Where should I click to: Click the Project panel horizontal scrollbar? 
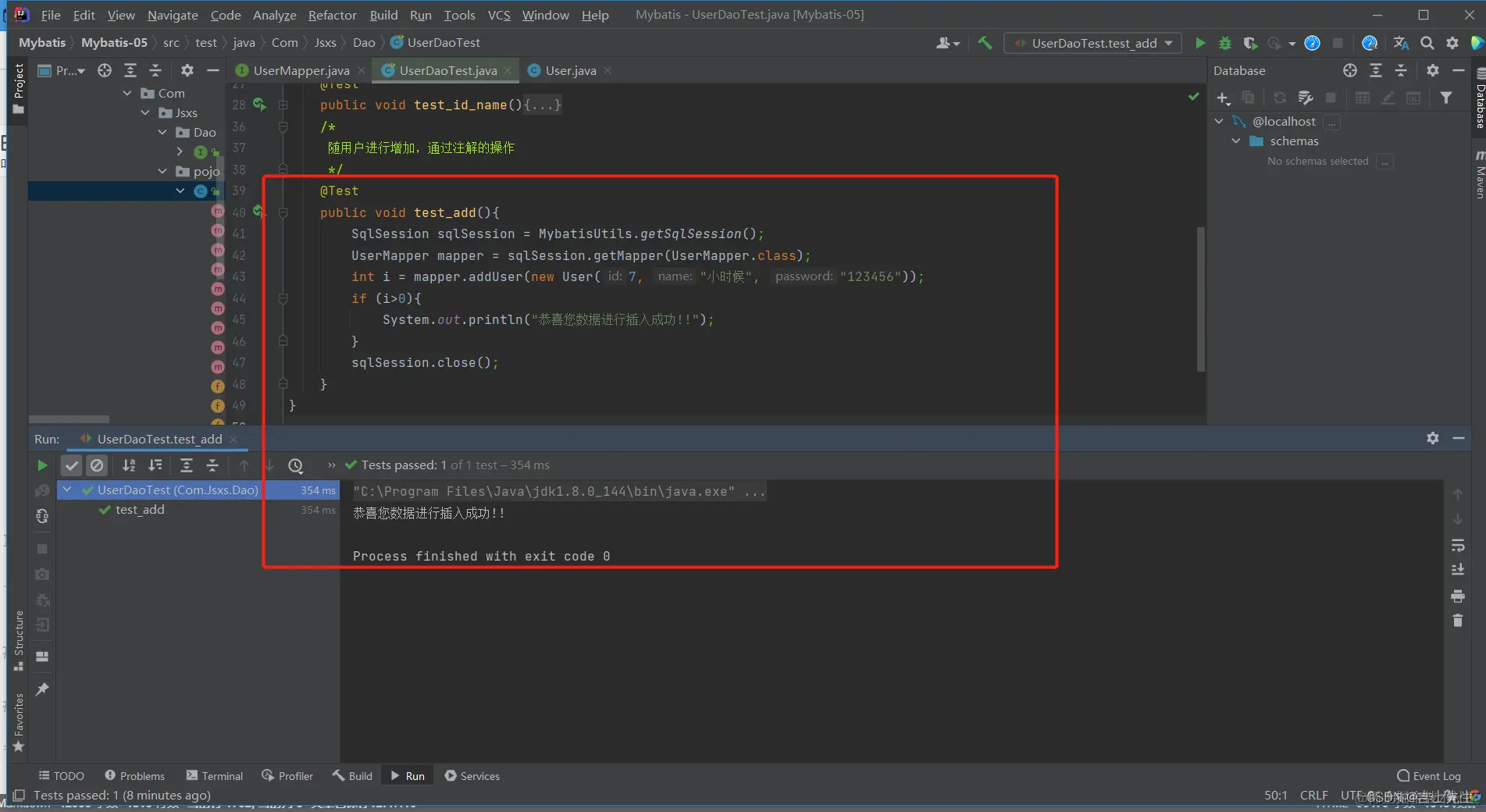point(69,419)
